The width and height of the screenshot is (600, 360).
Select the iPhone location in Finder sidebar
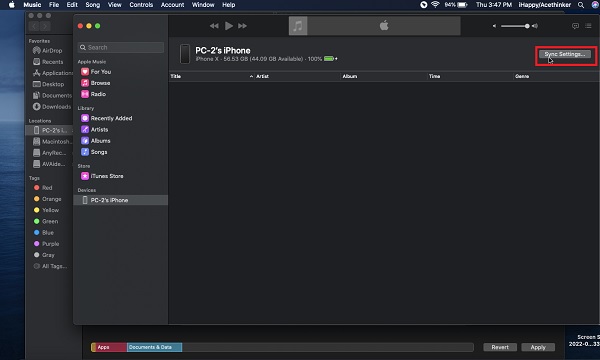[x=49, y=130]
